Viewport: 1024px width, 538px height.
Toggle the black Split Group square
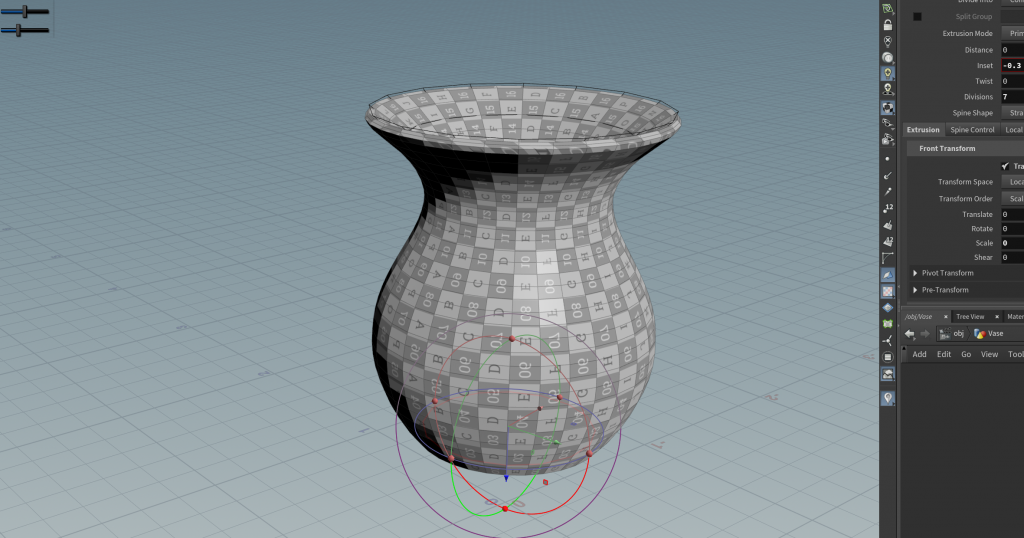click(917, 17)
